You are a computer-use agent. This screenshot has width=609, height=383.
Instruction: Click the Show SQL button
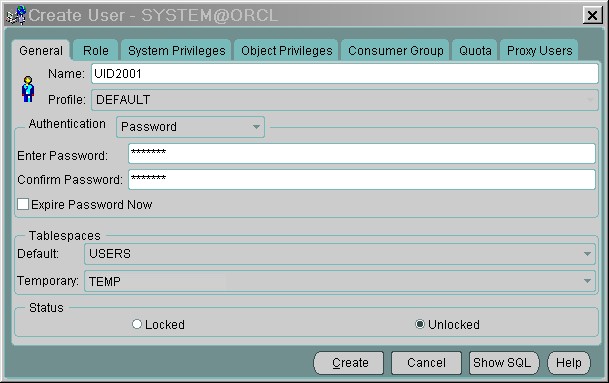pos(504,363)
